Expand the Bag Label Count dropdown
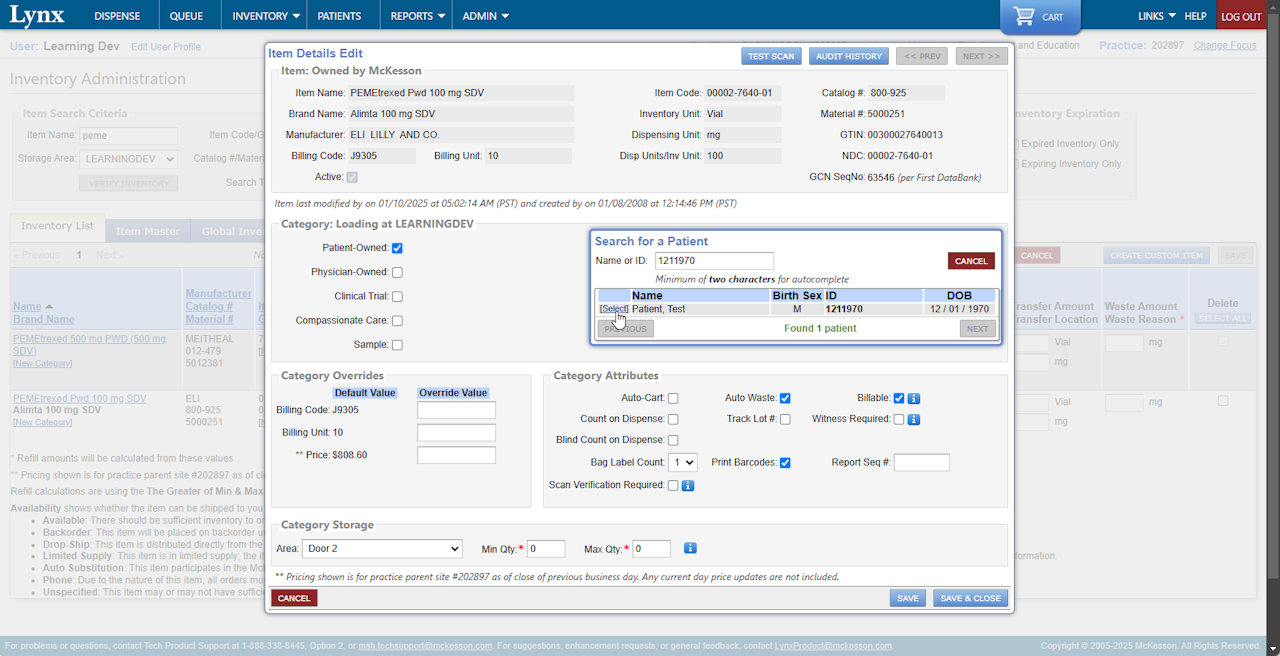The width and height of the screenshot is (1280, 656). point(684,462)
